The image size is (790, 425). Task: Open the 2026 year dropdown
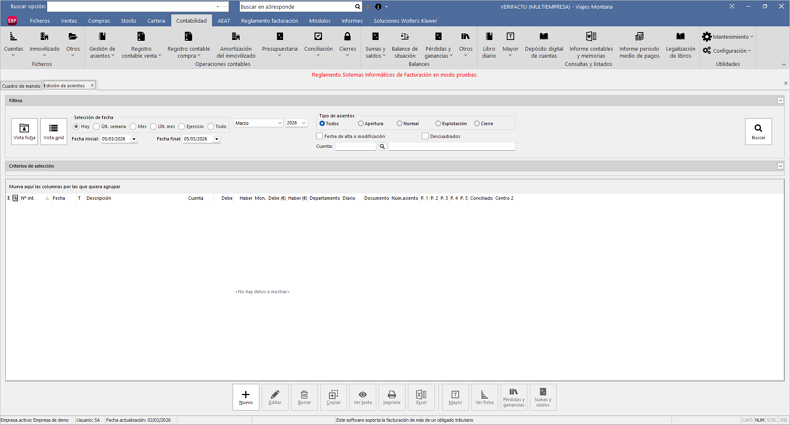coord(303,123)
